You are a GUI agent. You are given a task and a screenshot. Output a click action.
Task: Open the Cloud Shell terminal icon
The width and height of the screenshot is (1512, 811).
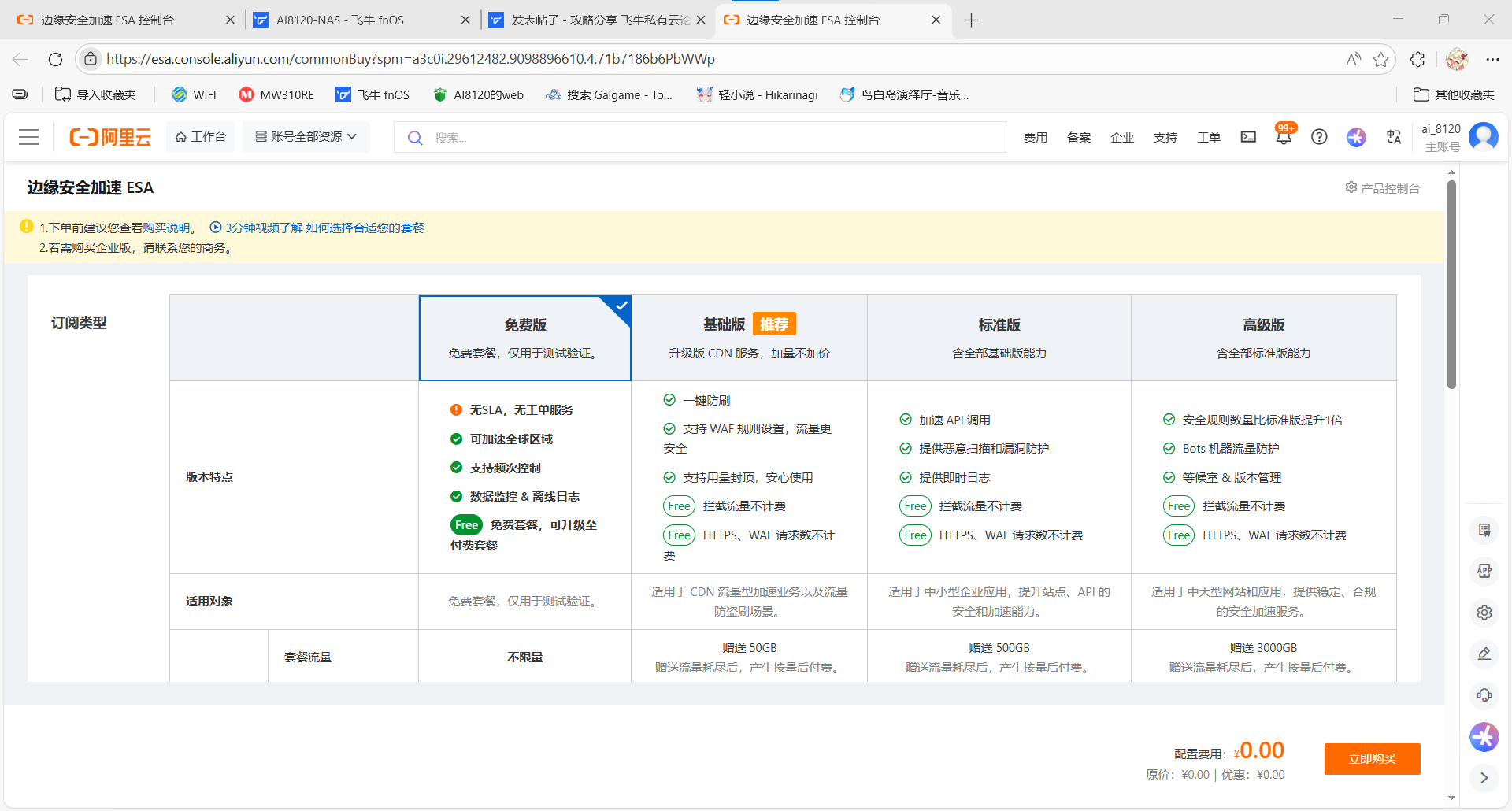pyautogui.click(x=1248, y=137)
